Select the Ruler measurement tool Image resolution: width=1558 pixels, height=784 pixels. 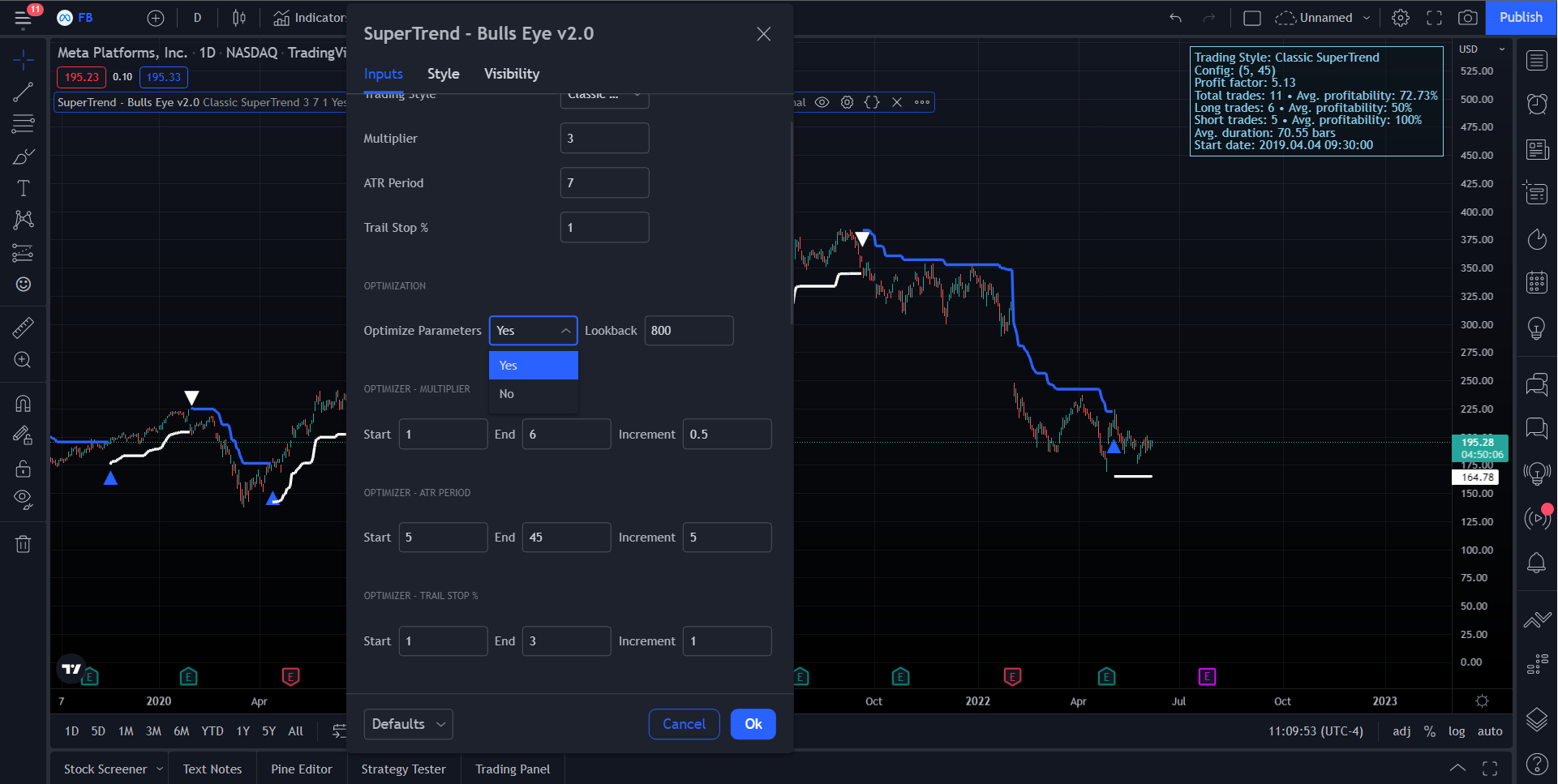click(x=23, y=327)
